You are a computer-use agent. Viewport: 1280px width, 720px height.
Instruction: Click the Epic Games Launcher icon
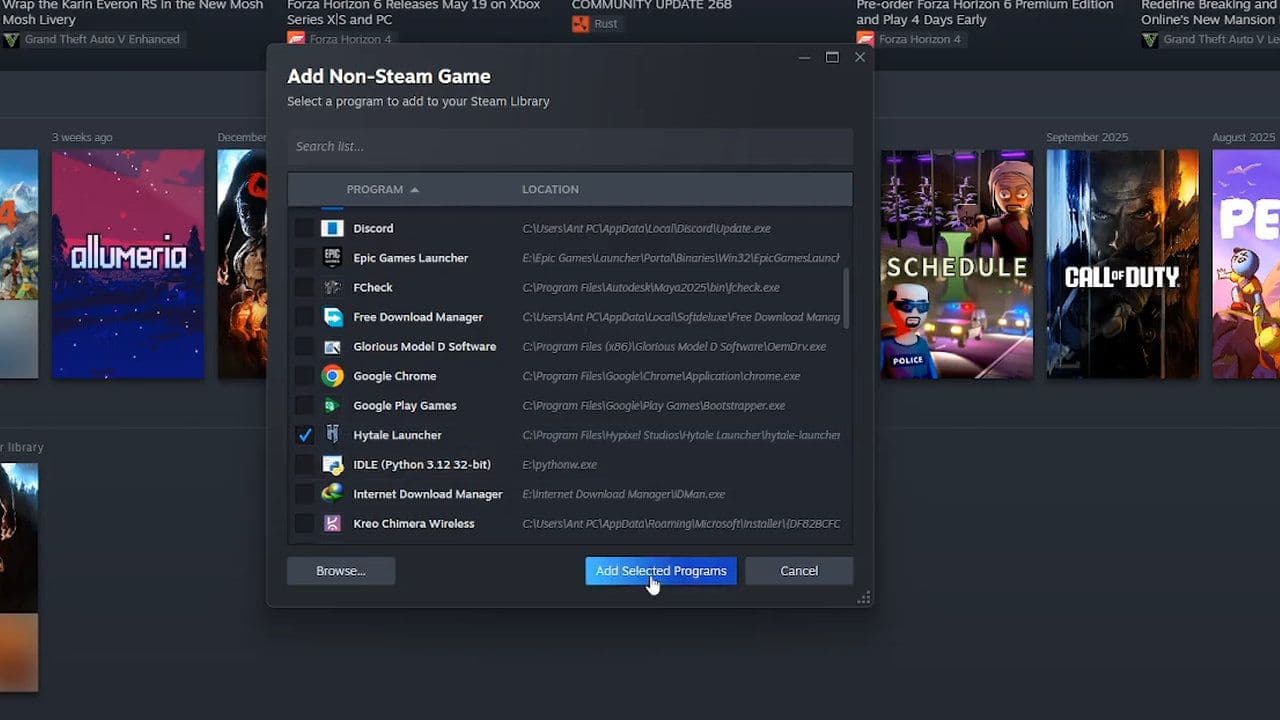pos(332,258)
